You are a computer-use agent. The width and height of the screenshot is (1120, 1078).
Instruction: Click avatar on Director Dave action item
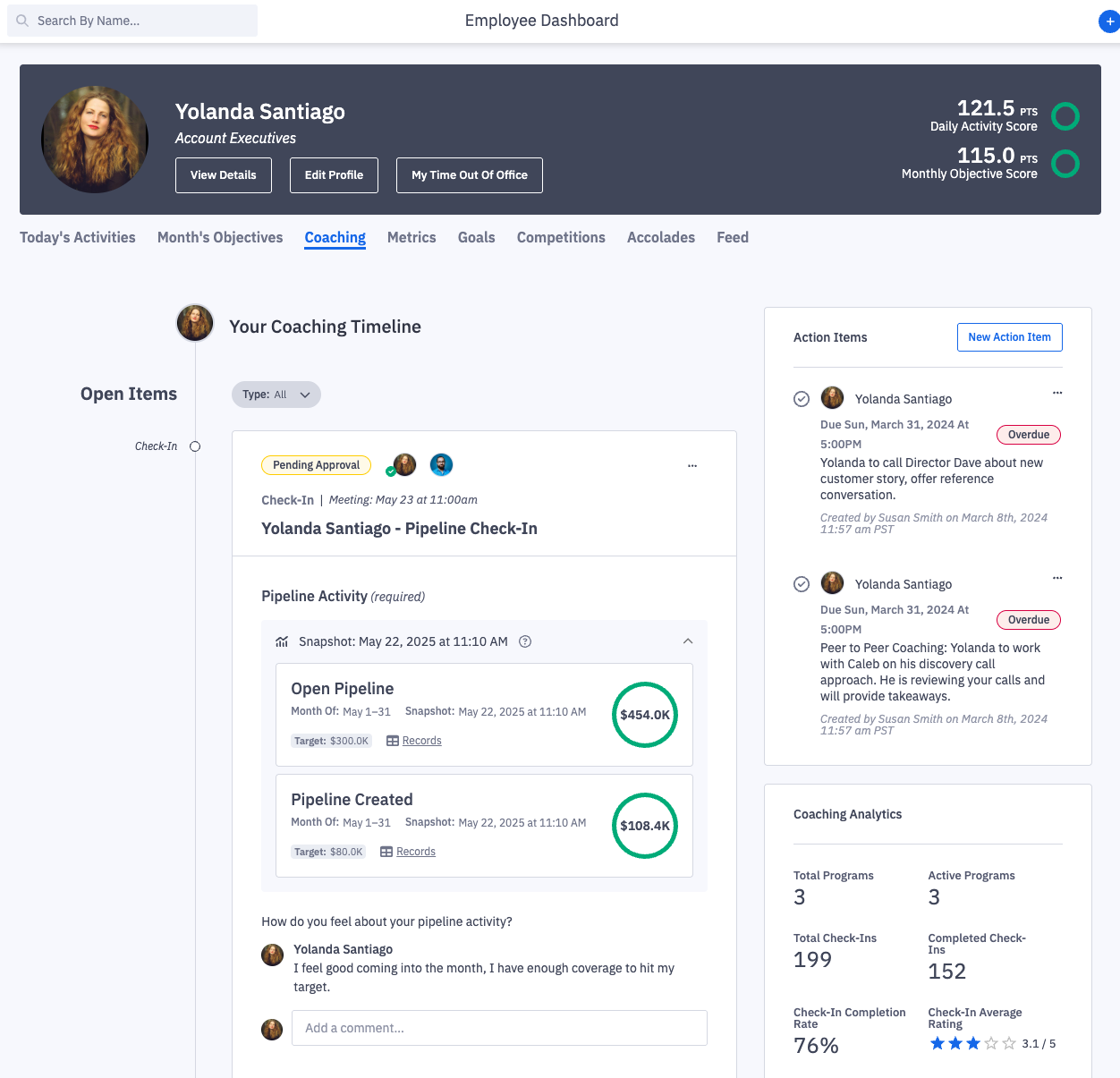click(x=833, y=397)
